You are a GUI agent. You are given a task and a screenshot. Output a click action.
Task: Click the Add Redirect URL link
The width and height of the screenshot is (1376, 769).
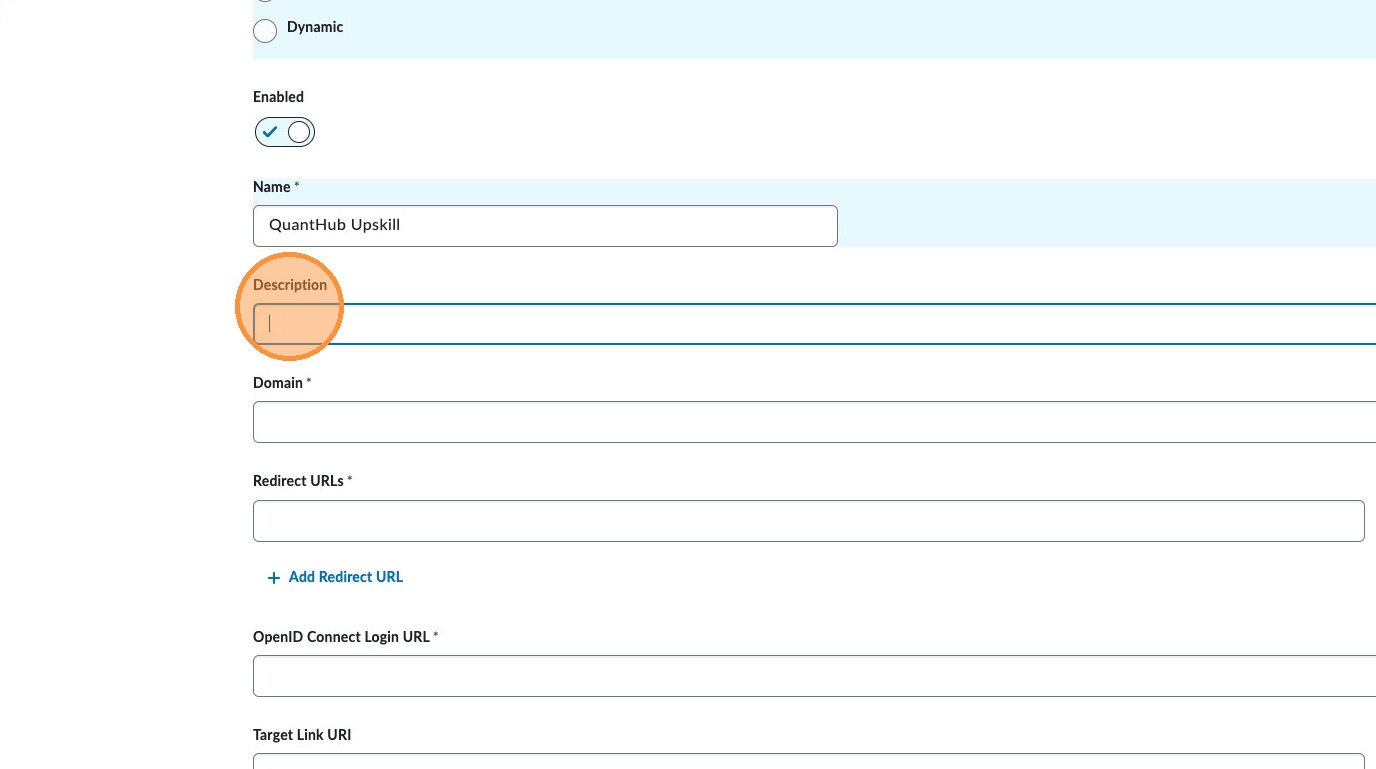click(x=345, y=577)
